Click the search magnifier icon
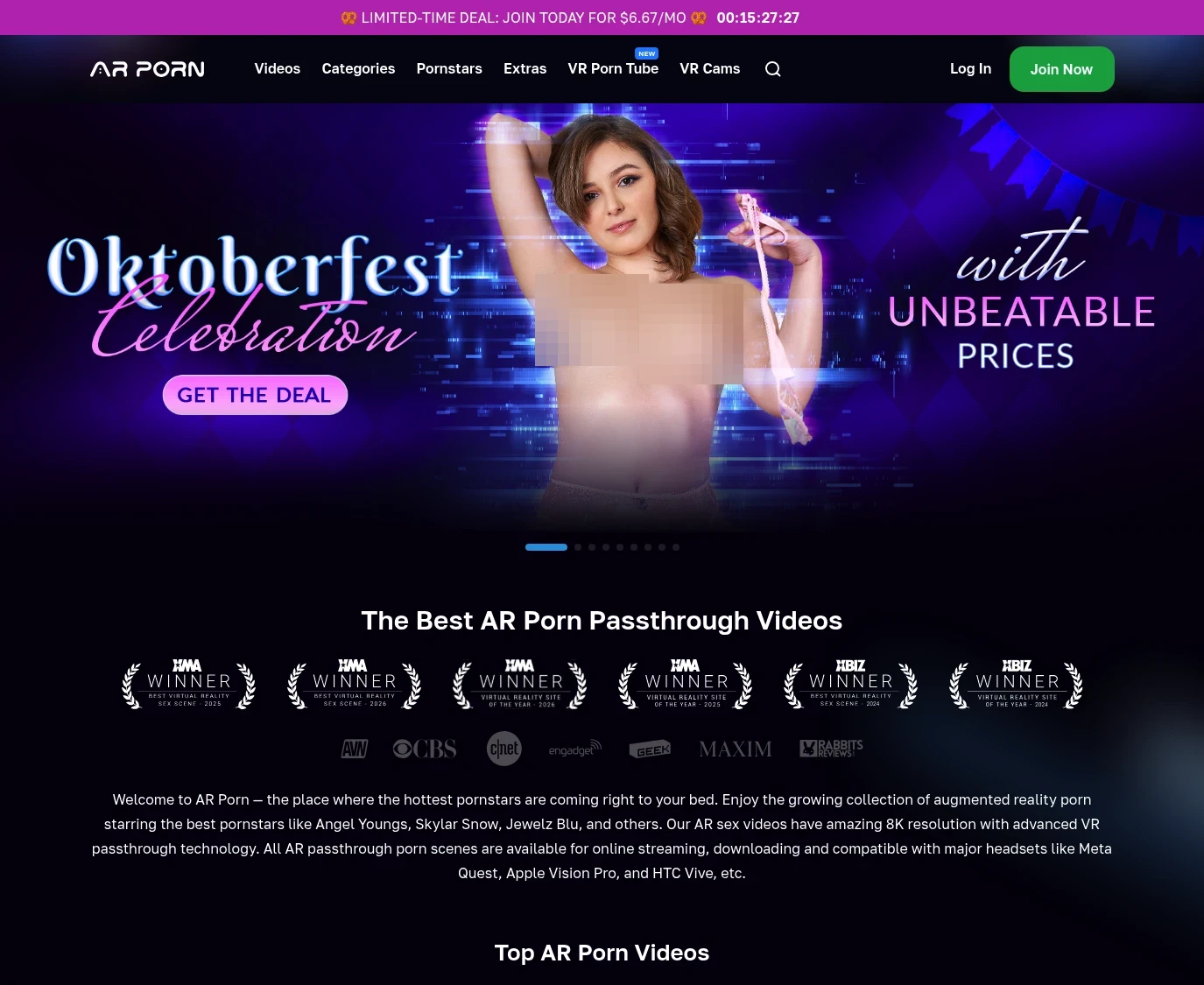1204x985 pixels. pos(772,69)
